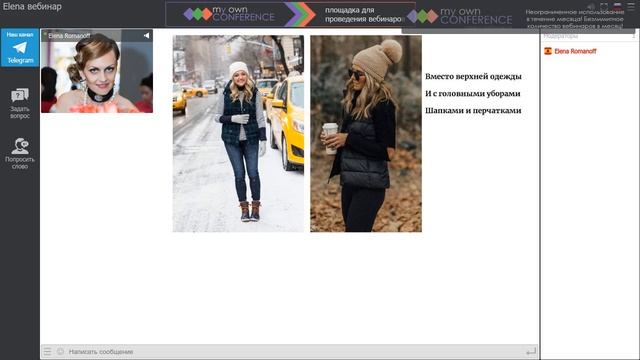640x360 pixels.
Task: Click the moderator badge icon beside Elena Romanoff
Action: pyautogui.click(x=548, y=51)
